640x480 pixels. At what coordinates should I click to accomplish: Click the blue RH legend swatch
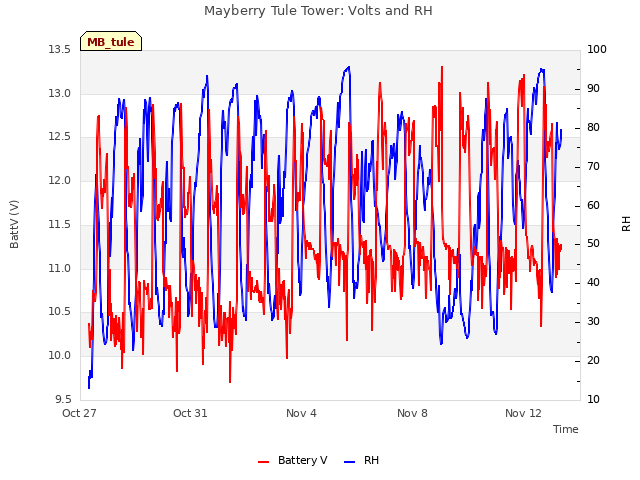(350, 462)
